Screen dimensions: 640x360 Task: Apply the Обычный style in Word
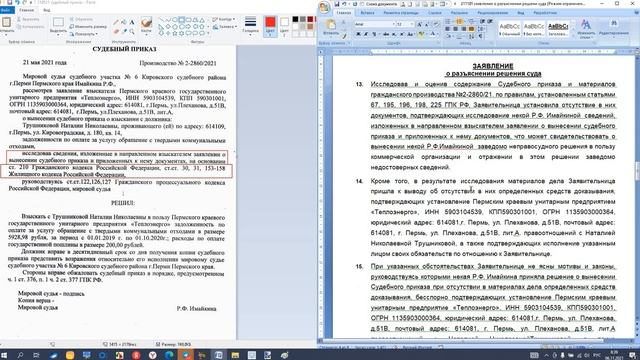click(x=509, y=29)
